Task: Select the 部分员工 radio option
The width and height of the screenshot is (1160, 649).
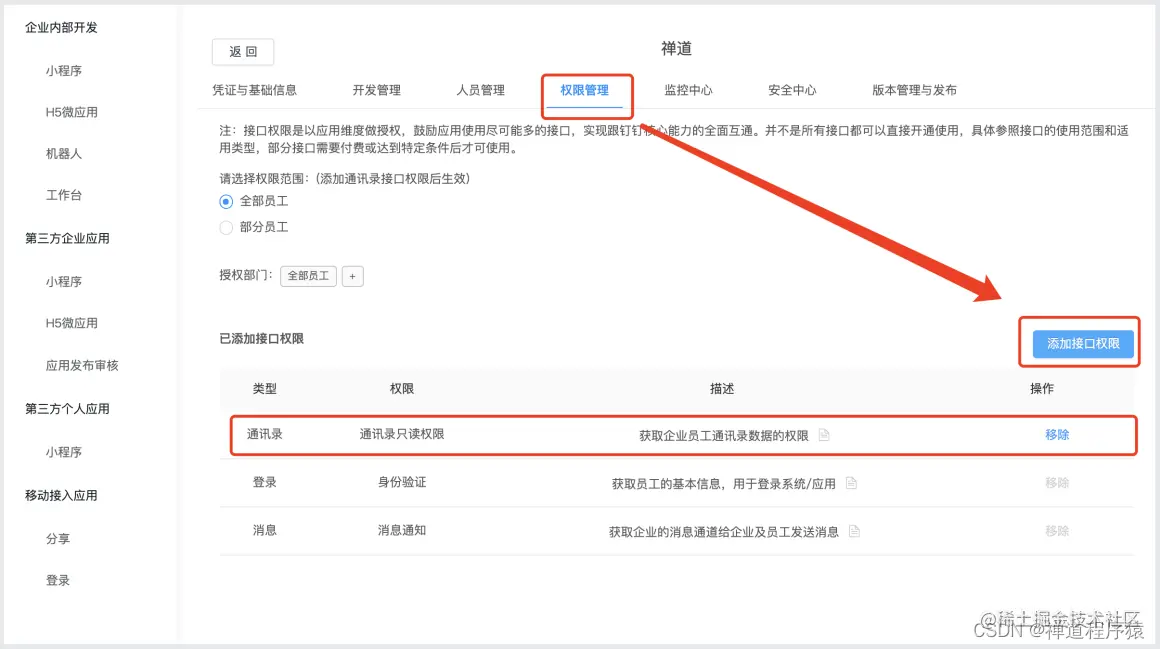Action: [x=225, y=226]
